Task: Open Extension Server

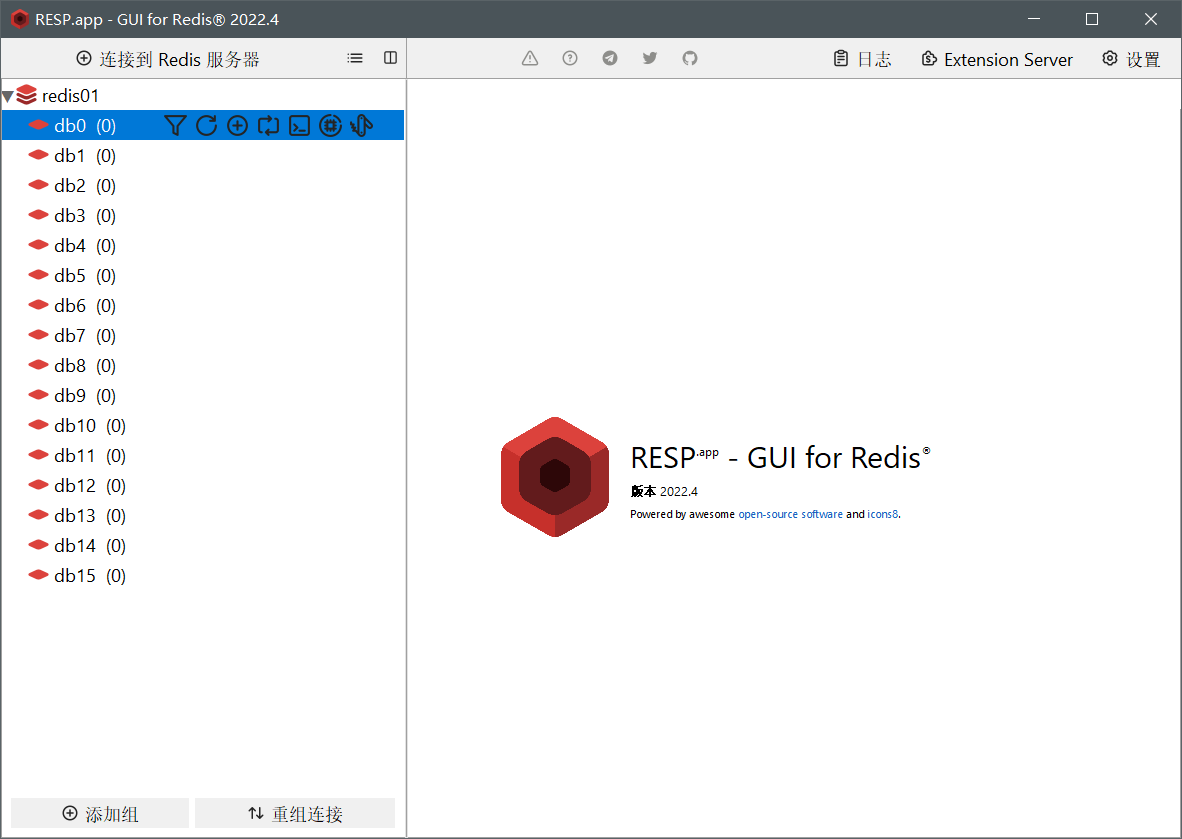Action: (997, 59)
